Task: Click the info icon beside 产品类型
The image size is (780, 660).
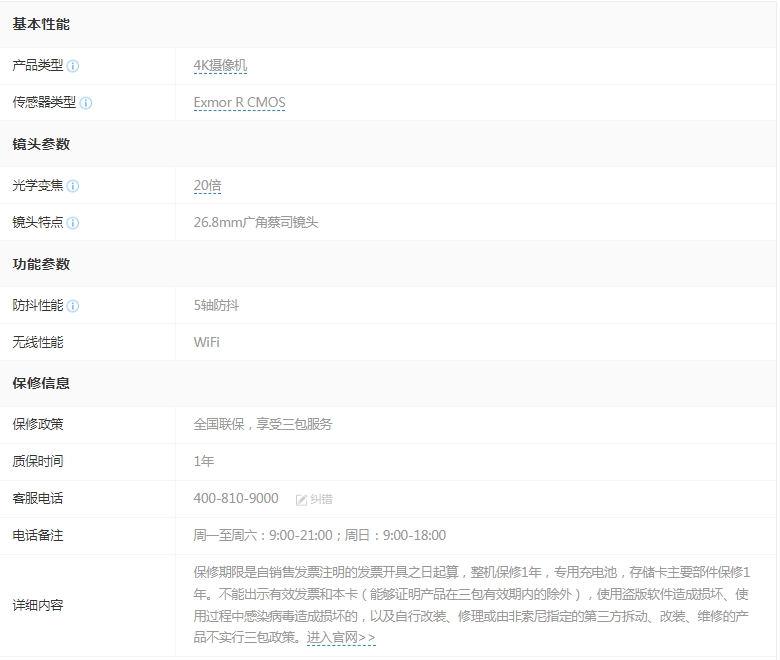Action: (73, 66)
